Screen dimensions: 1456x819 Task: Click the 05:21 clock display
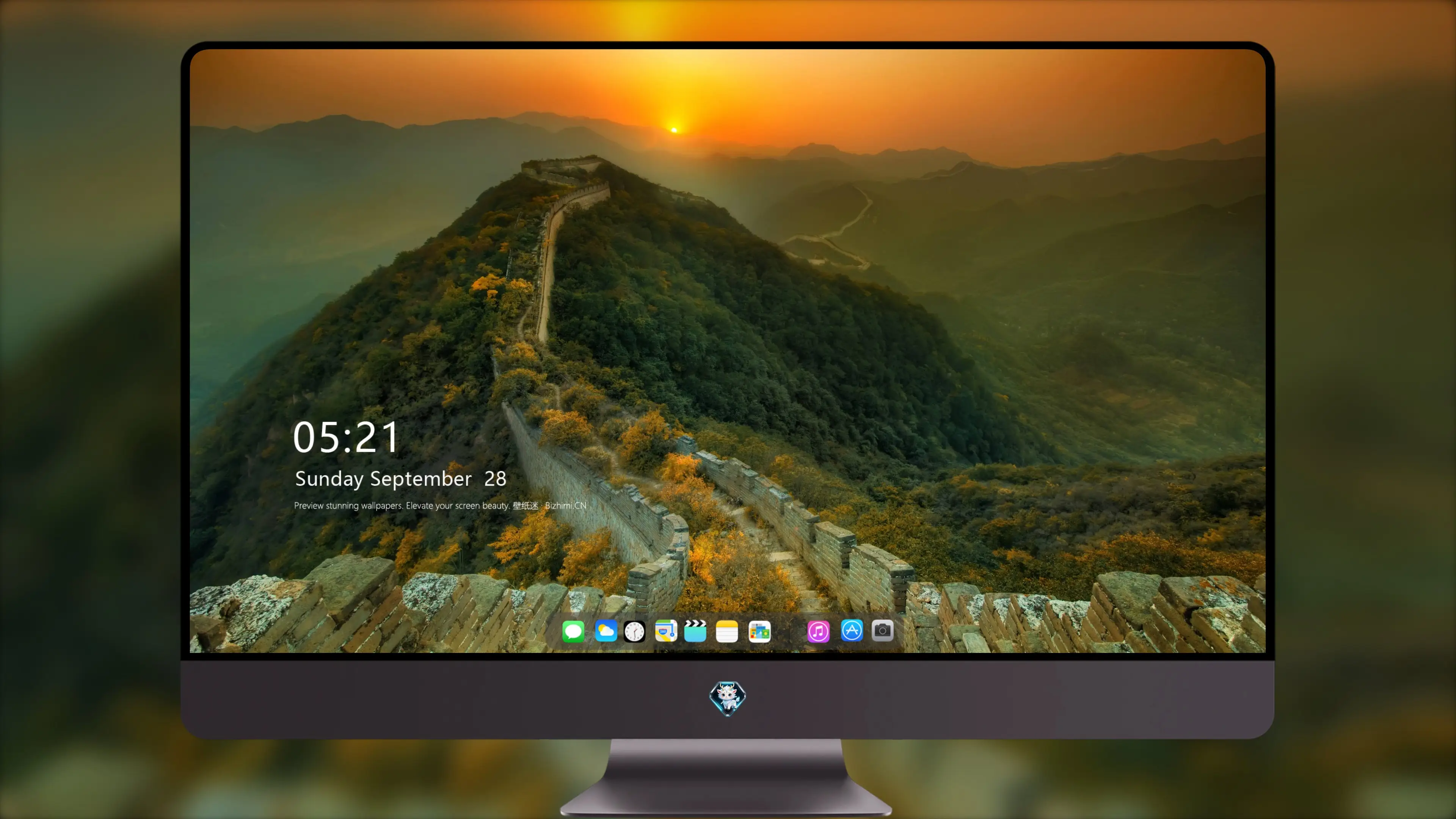[x=346, y=438]
